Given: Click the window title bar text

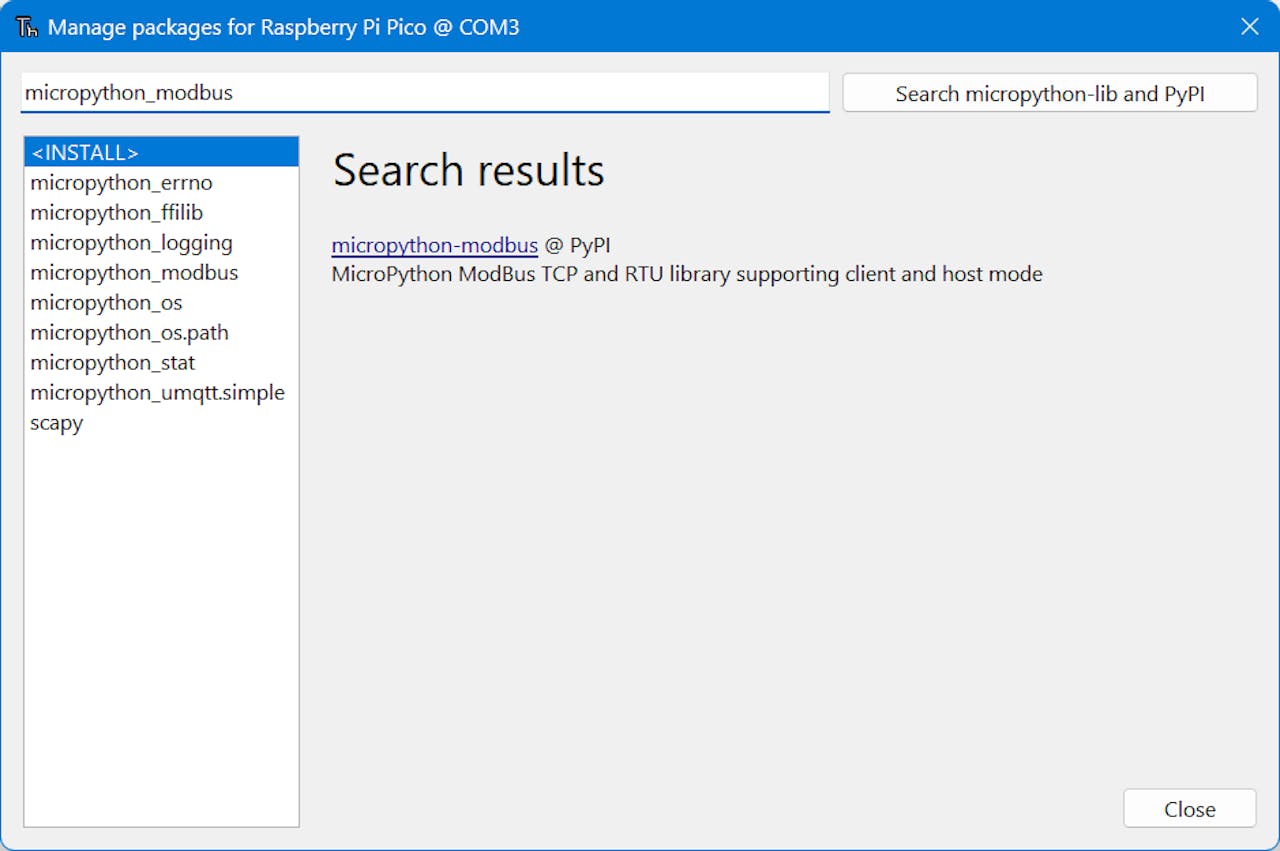Looking at the screenshot, I should (283, 27).
